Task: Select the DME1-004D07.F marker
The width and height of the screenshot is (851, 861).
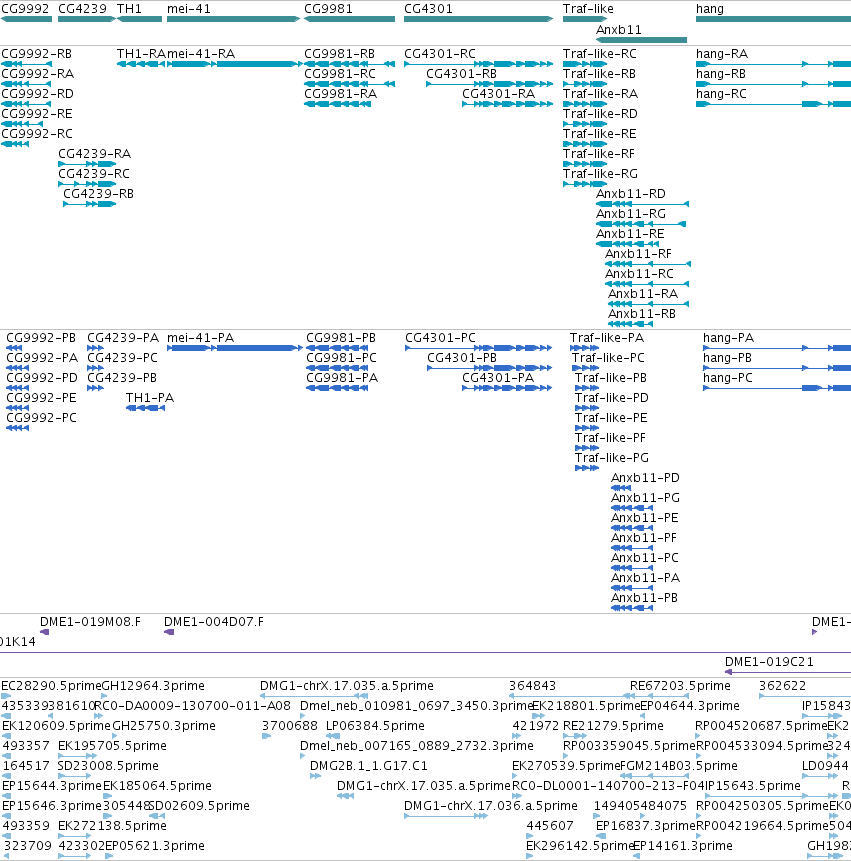Action: point(169,633)
